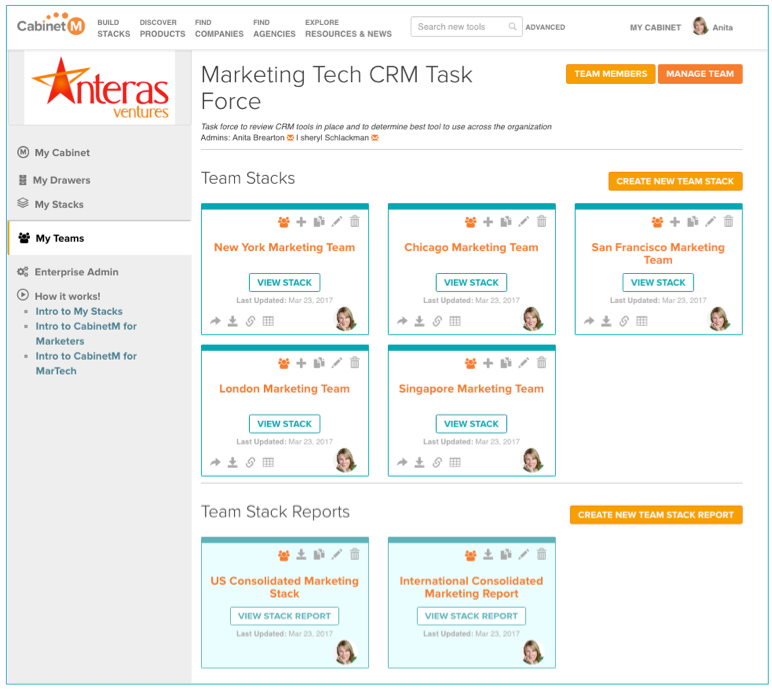Image resolution: width=772 pixels, height=689 pixels.
Task: Click plus icon on New York Marketing Team card
Action: tap(301, 222)
